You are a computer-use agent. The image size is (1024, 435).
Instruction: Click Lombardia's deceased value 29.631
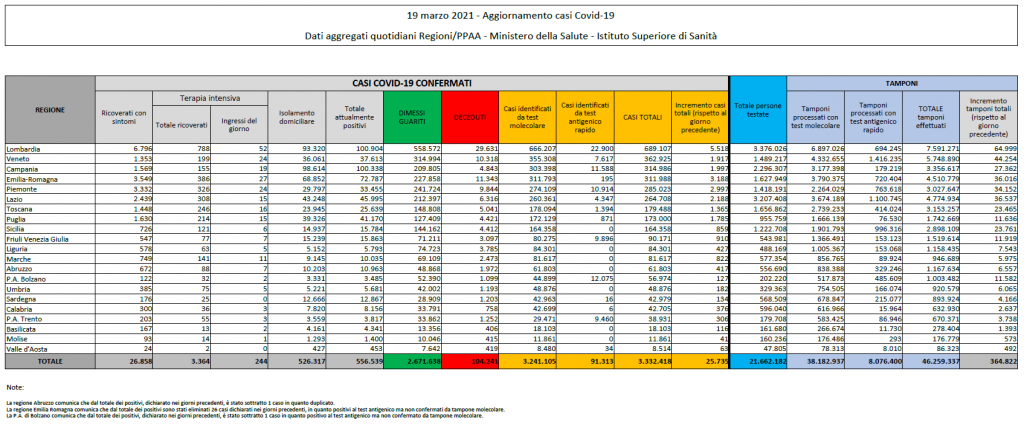pos(485,149)
